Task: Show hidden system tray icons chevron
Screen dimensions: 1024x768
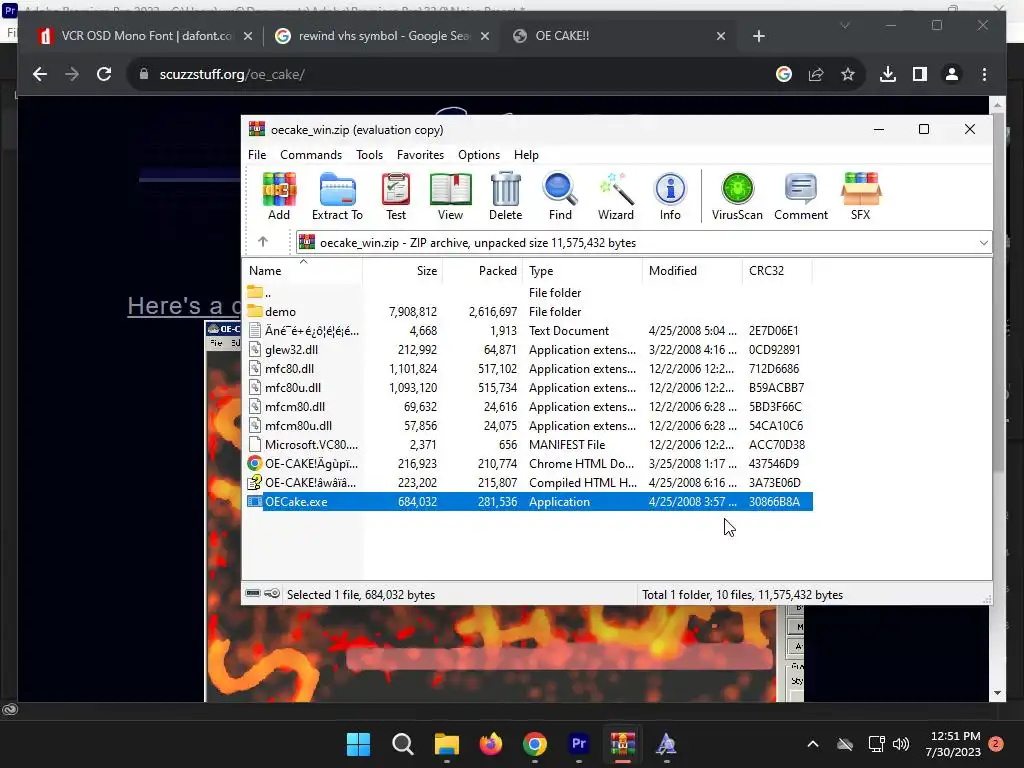Action: click(812, 744)
